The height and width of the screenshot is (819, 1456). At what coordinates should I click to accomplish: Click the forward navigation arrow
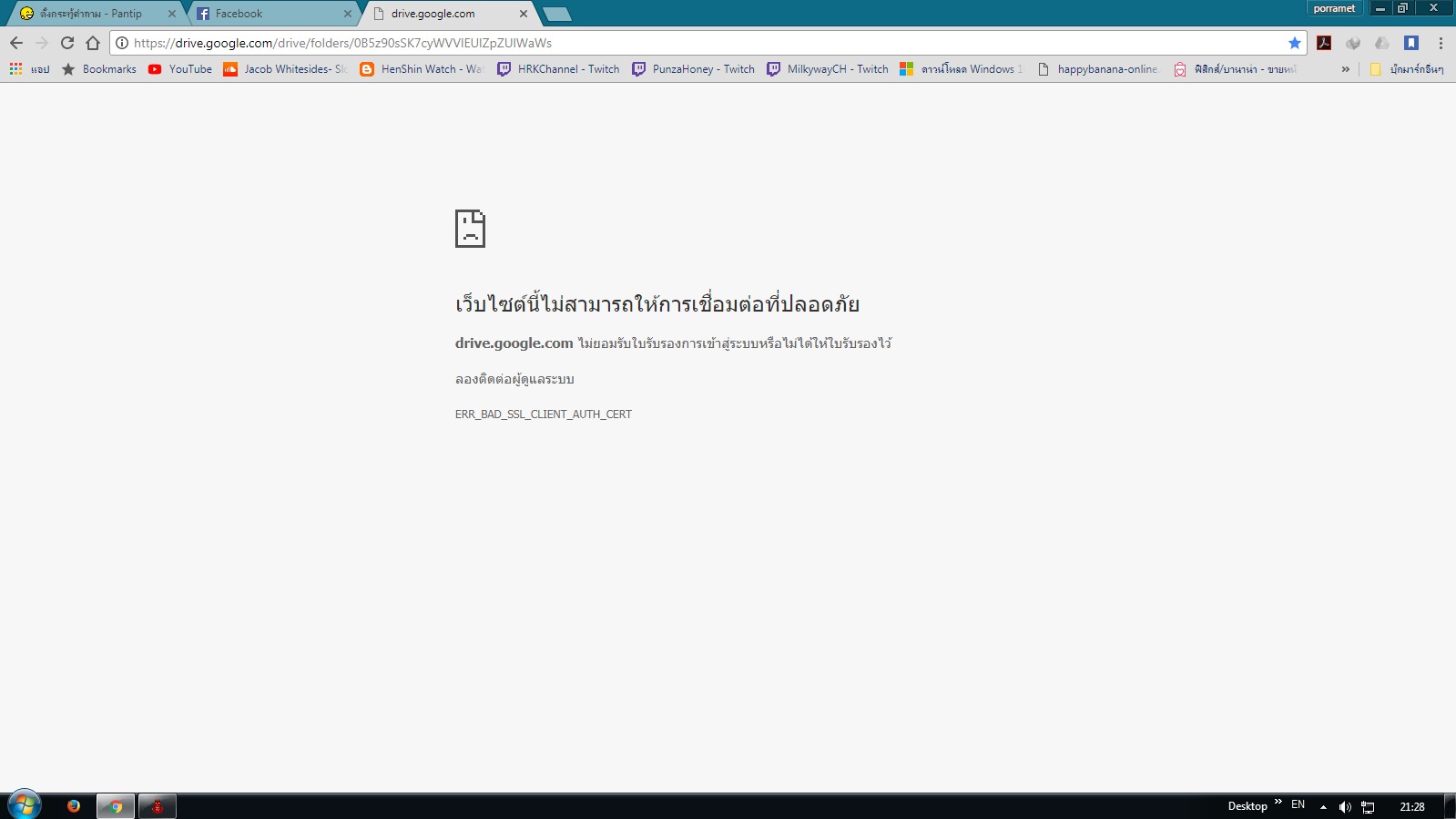(42, 43)
